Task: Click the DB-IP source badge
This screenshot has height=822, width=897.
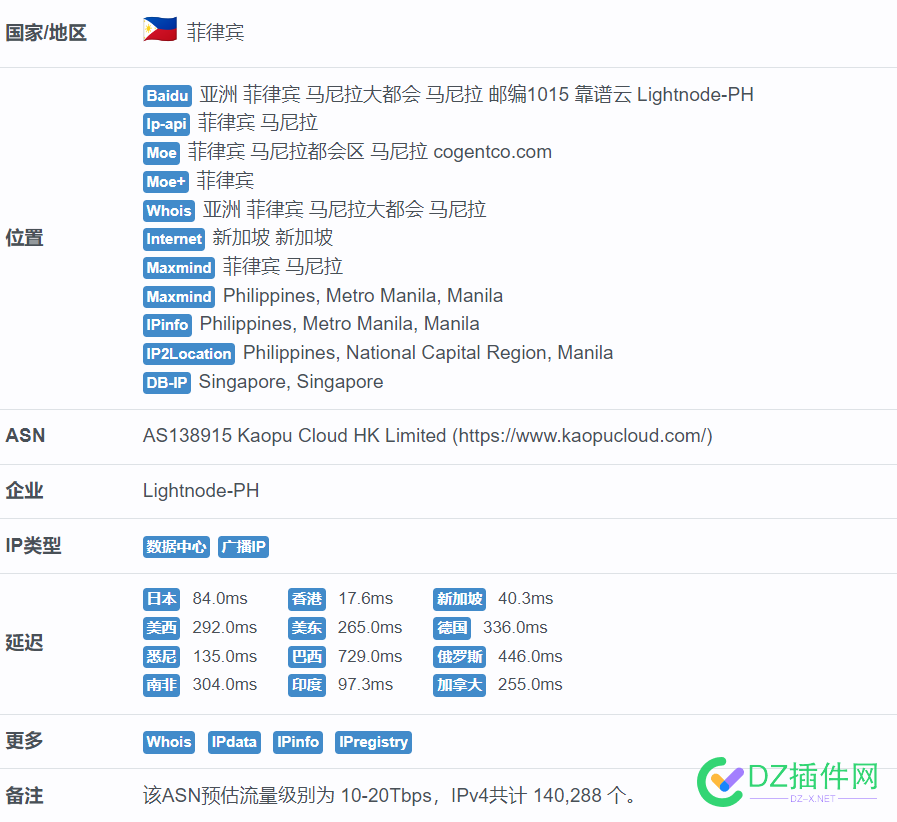Action: [166, 383]
